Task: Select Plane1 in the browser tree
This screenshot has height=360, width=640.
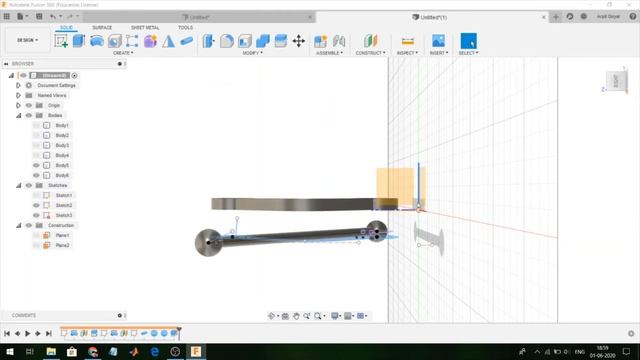Action: [x=62, y=235]
